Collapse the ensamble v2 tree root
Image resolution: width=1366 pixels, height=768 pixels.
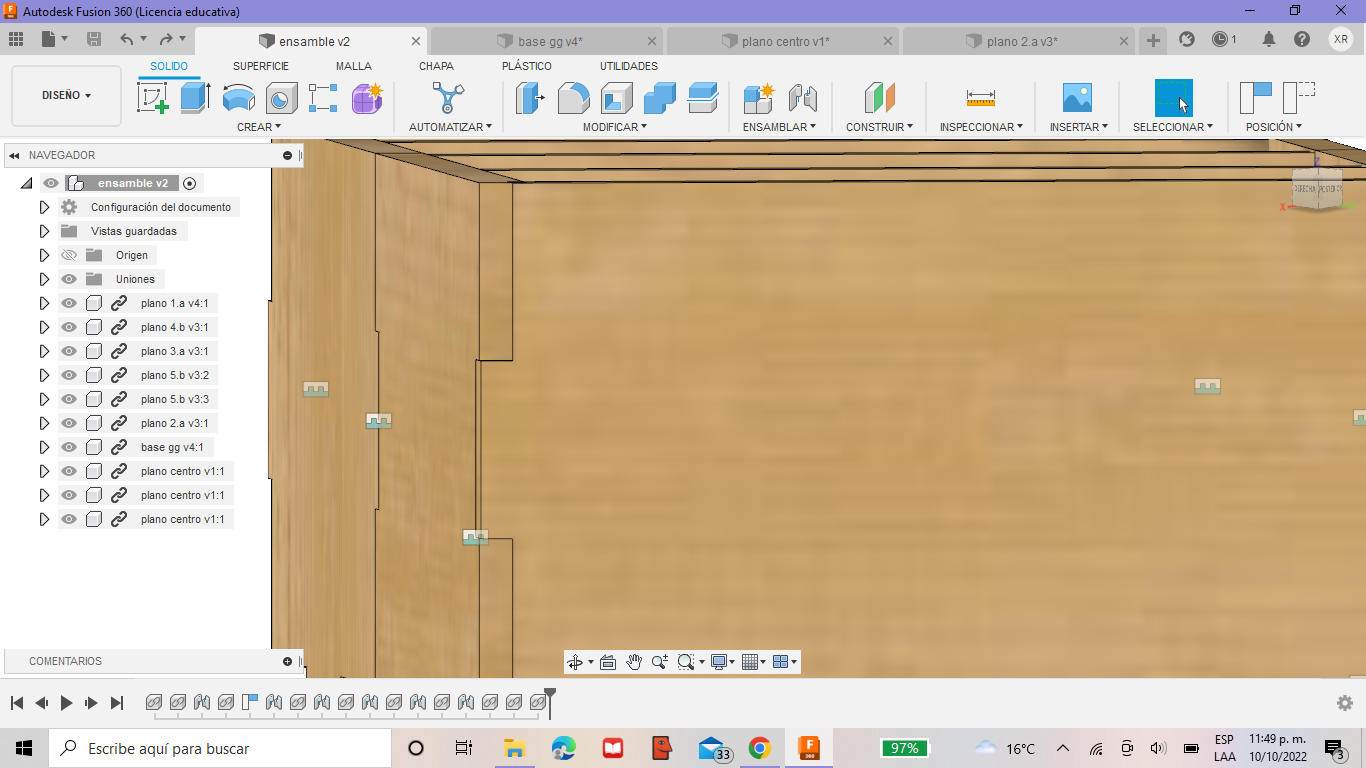(26, 183)
